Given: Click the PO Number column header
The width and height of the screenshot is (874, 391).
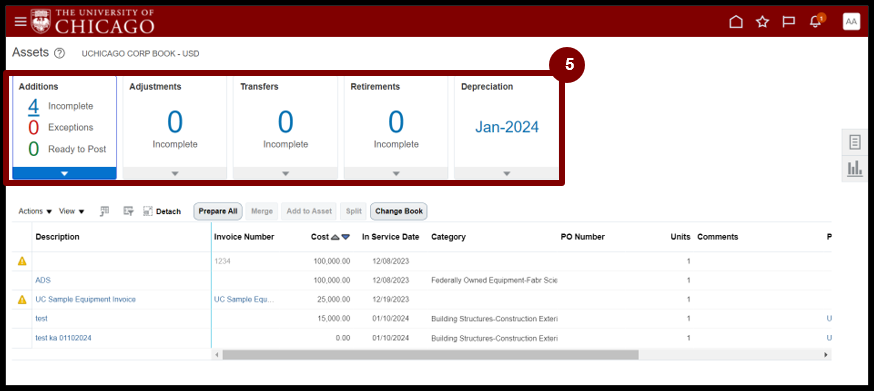Looking at the screenshot, I should [582, 237].
